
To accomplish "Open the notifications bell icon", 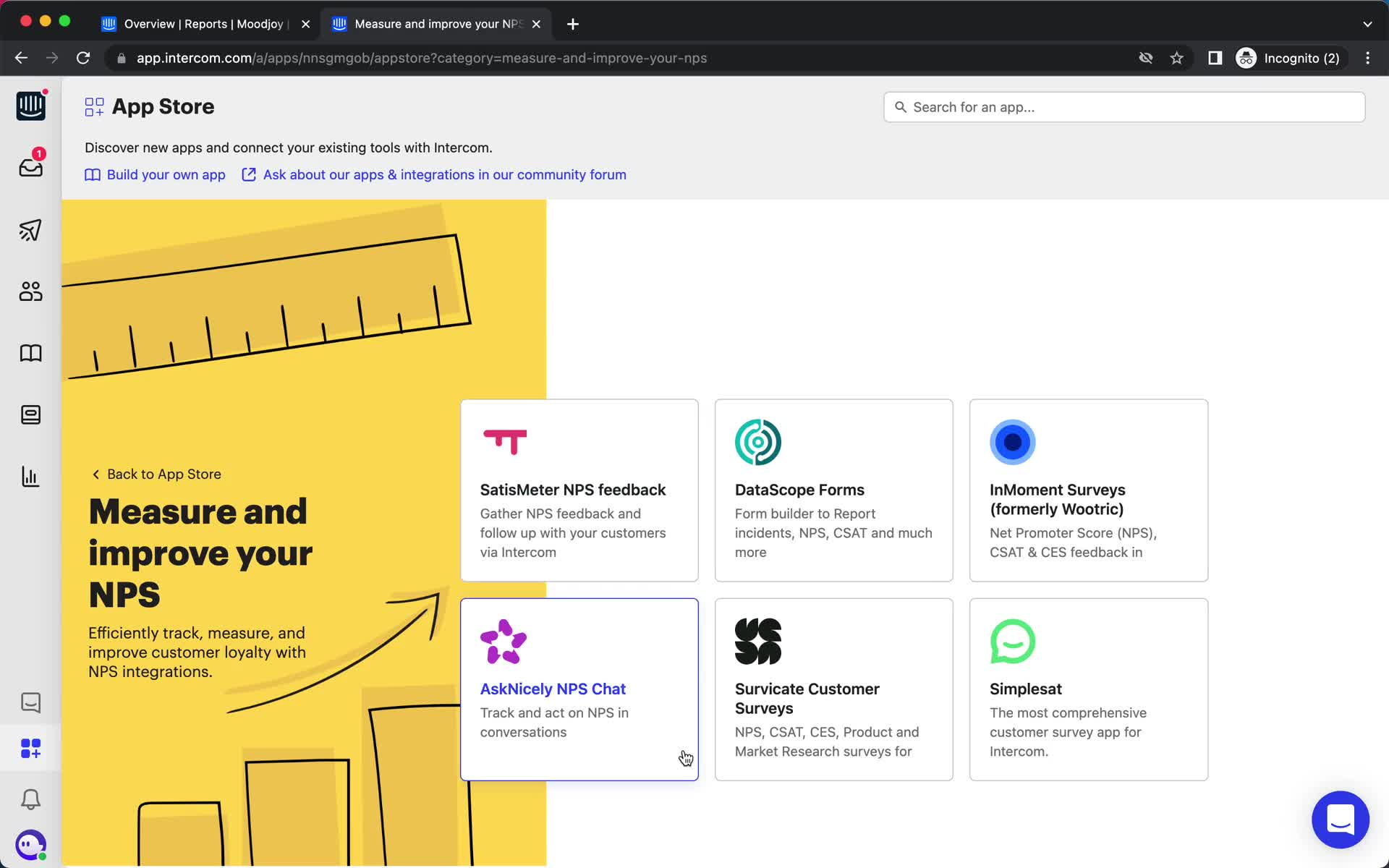I will pyautogui.click(x=30, y=799).
